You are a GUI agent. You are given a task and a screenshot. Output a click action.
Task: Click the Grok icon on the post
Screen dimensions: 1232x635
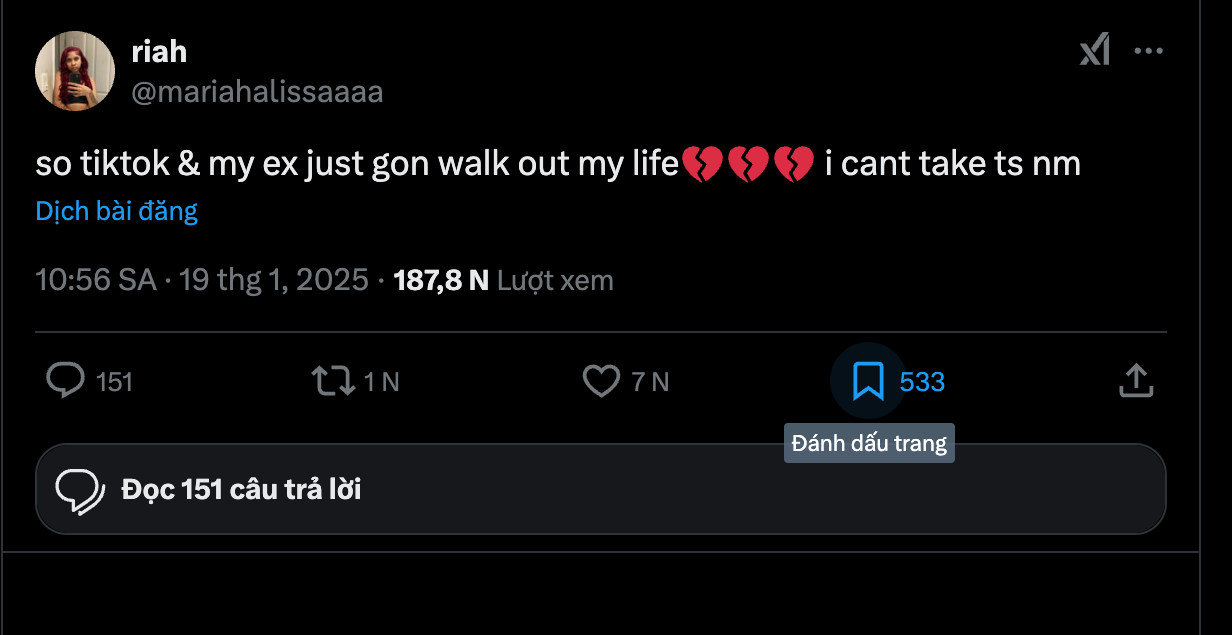click(x=1095, y=50)
